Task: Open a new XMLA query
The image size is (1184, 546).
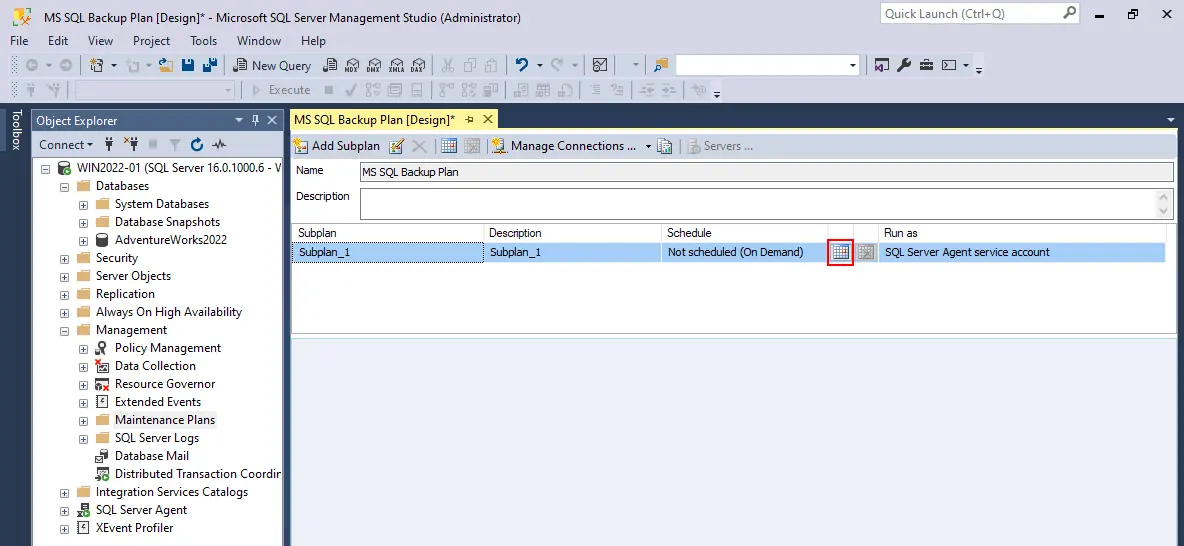Action: pos(396,66)
